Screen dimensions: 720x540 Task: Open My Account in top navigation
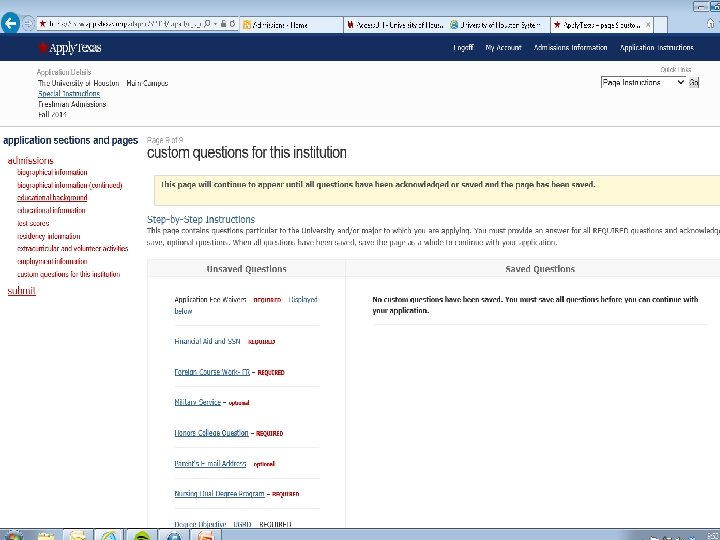point(503,47)
